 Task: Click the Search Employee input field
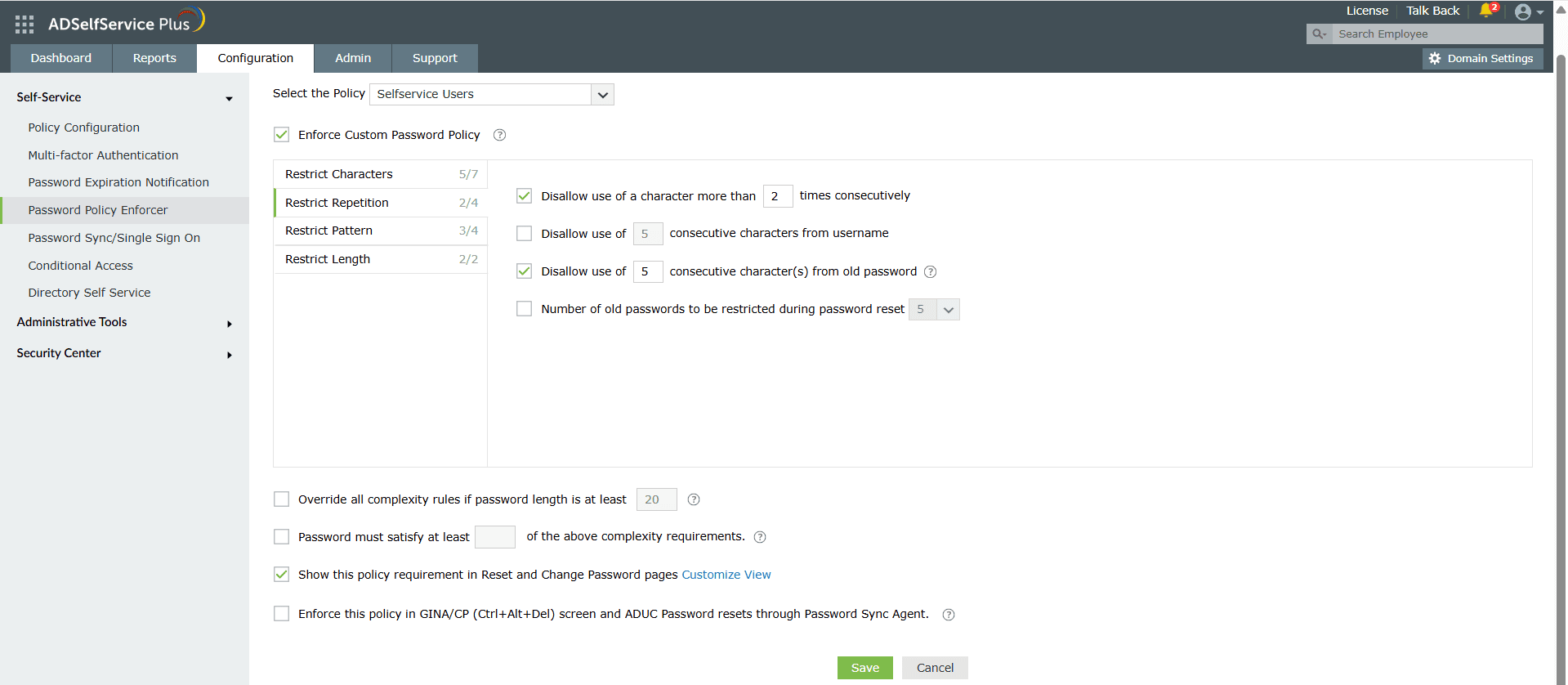tap(1436, 34)
